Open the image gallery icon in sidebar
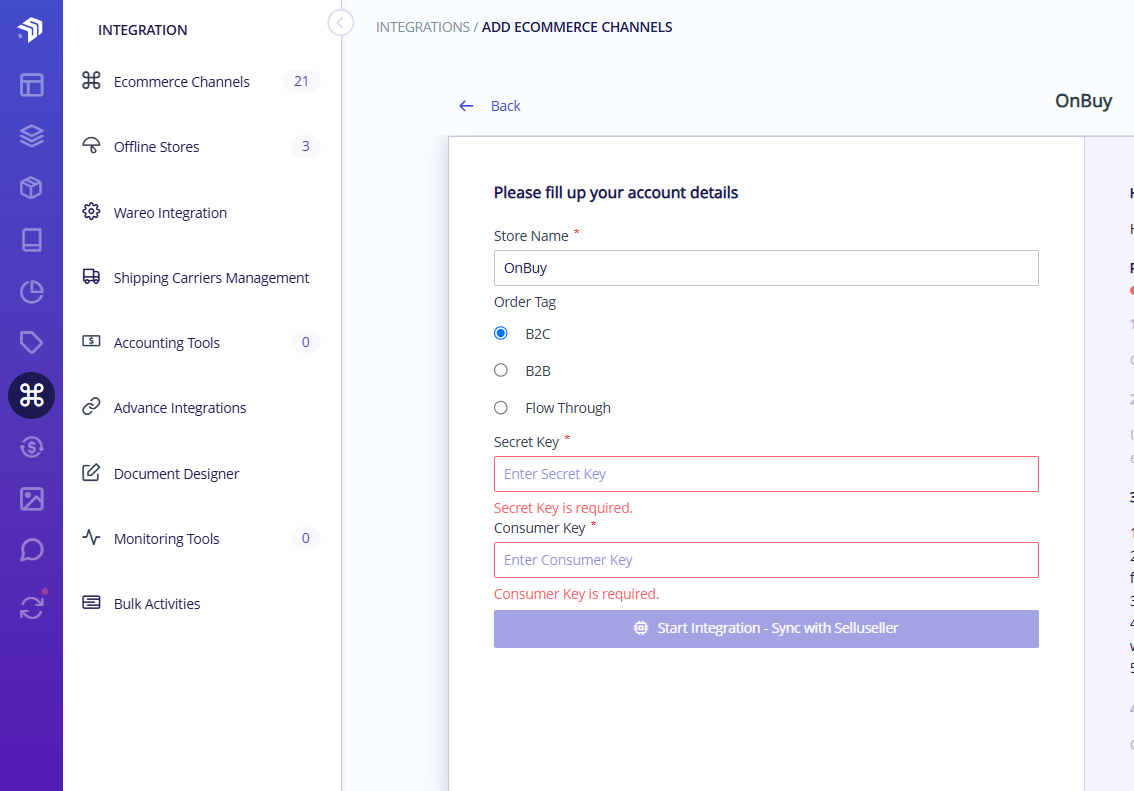 31,498
